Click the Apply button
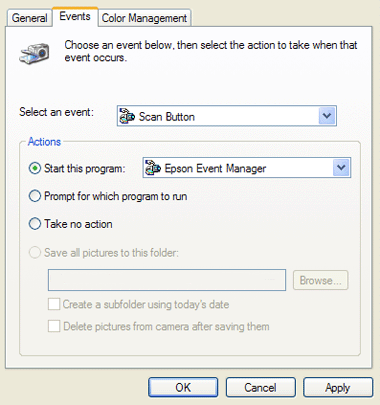Image resolution: width=380 pixels, height=405 pixels. (338, 387)
